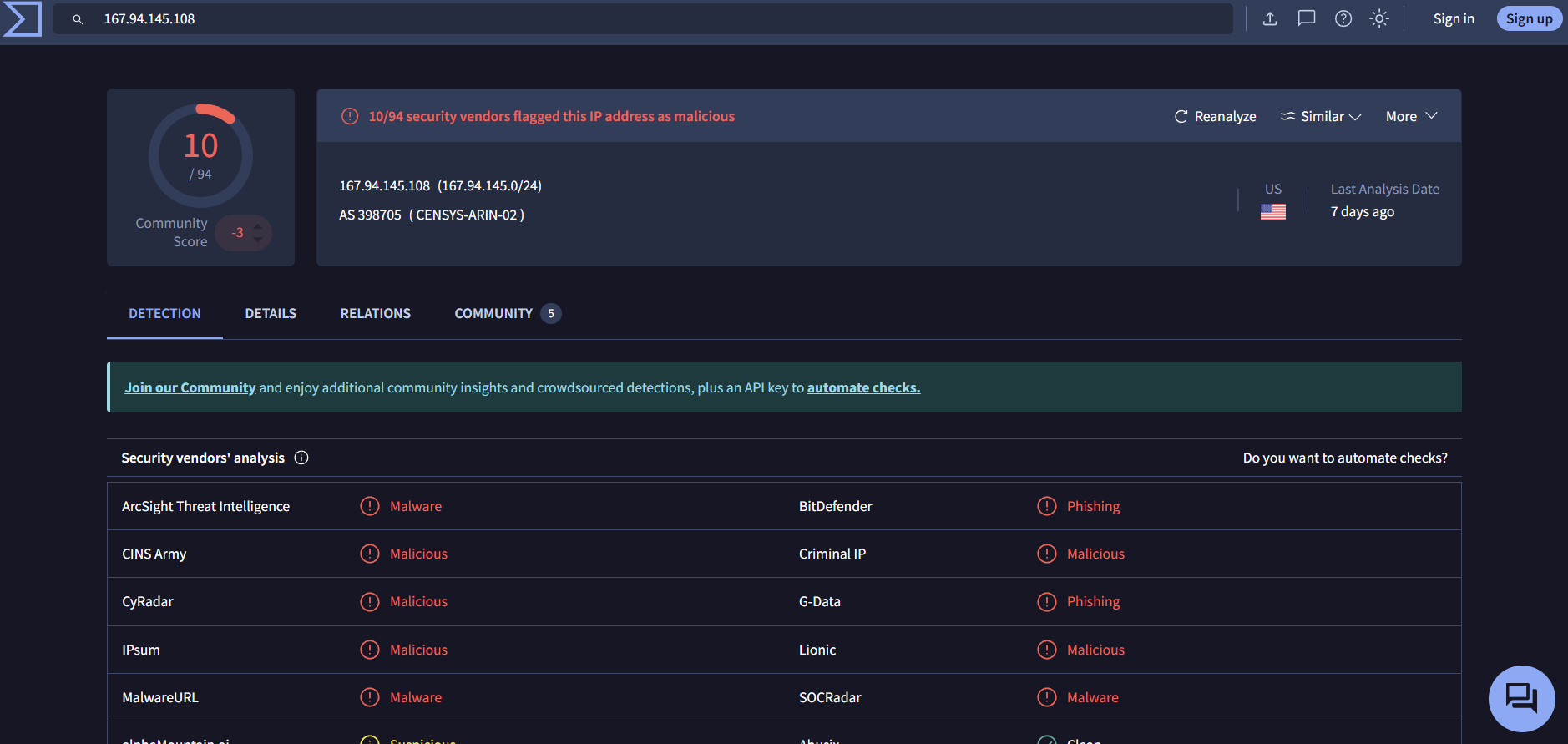Click the Sign in link
The image size is (1568, 744).
point(1454,18)
